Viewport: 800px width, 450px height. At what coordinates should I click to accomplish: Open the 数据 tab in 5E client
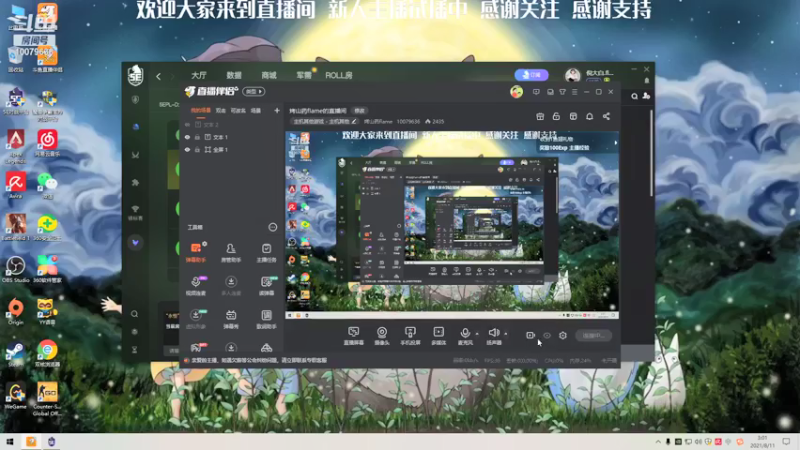coord(234,76)
